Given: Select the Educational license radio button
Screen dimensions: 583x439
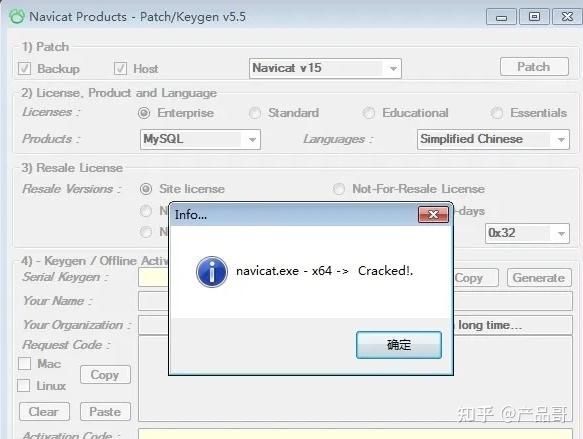Looking at the screenshot, I should click(x=369, y=113).
